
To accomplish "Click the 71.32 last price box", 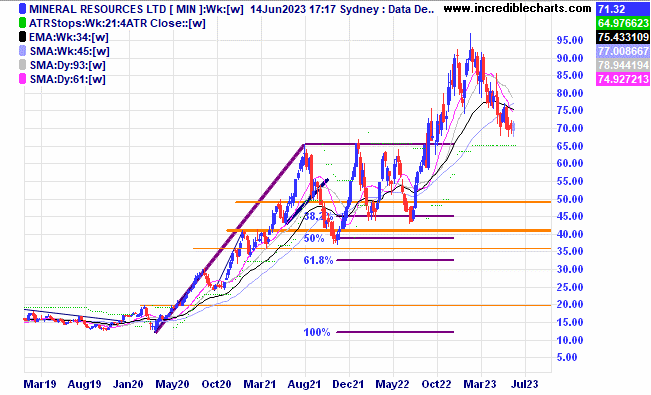I will pos(623,9).
